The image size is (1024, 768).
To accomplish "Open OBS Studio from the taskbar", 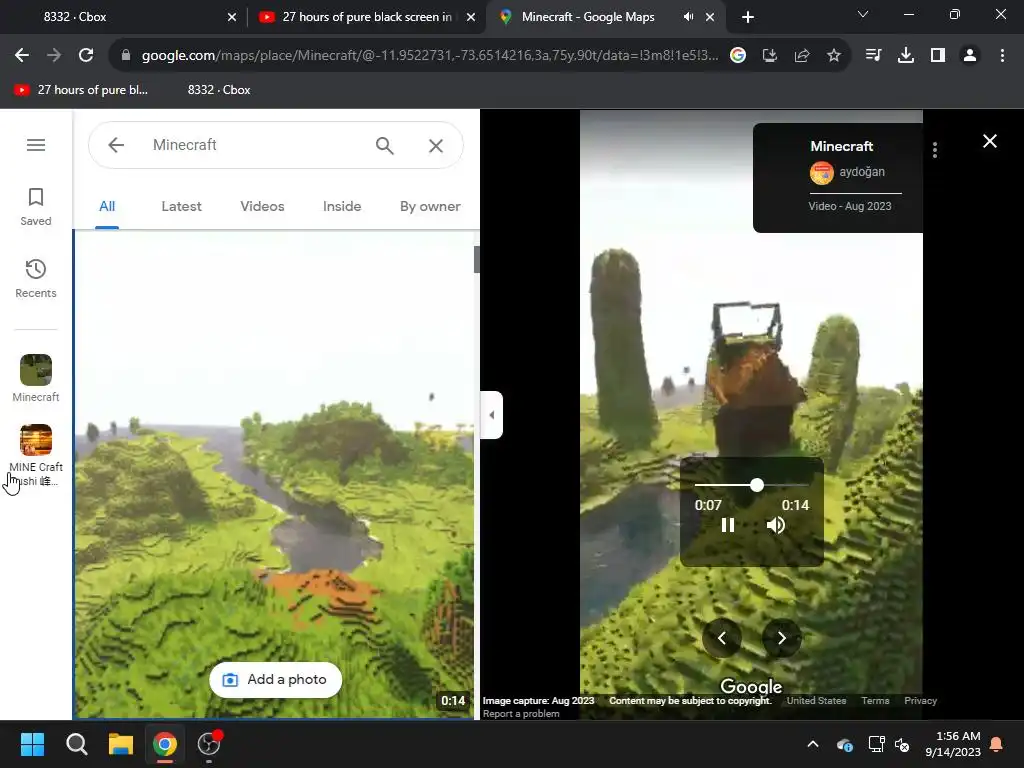I will click(x=209, y=744).
